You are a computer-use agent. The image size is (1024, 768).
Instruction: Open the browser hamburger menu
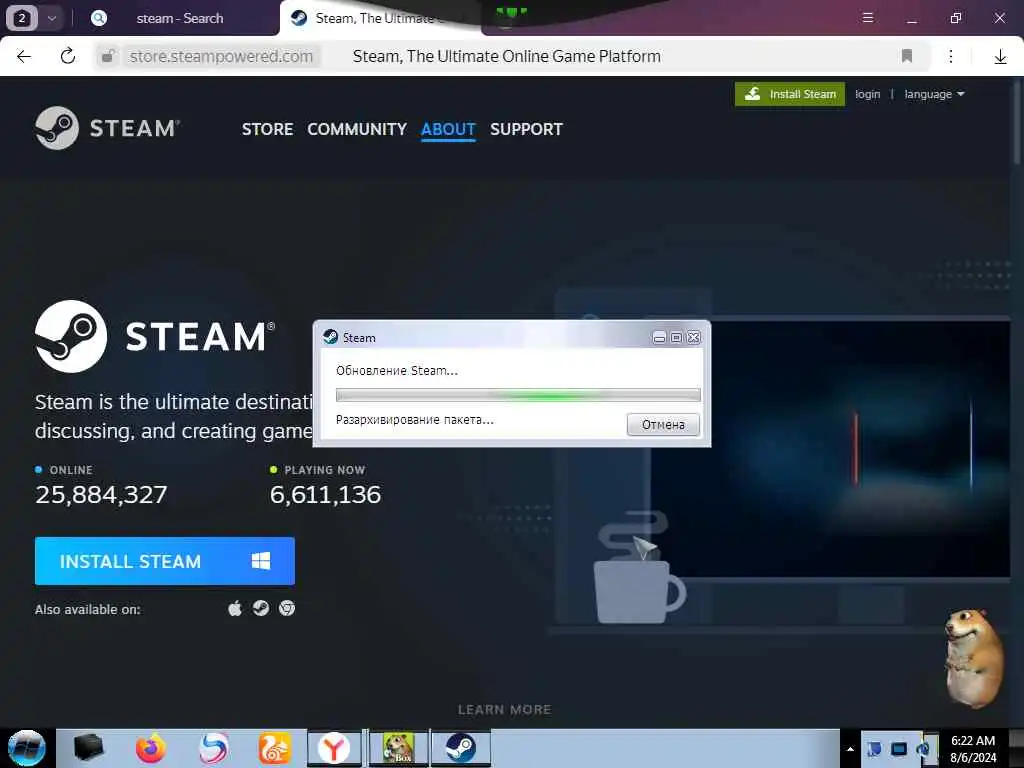point(868,18)
